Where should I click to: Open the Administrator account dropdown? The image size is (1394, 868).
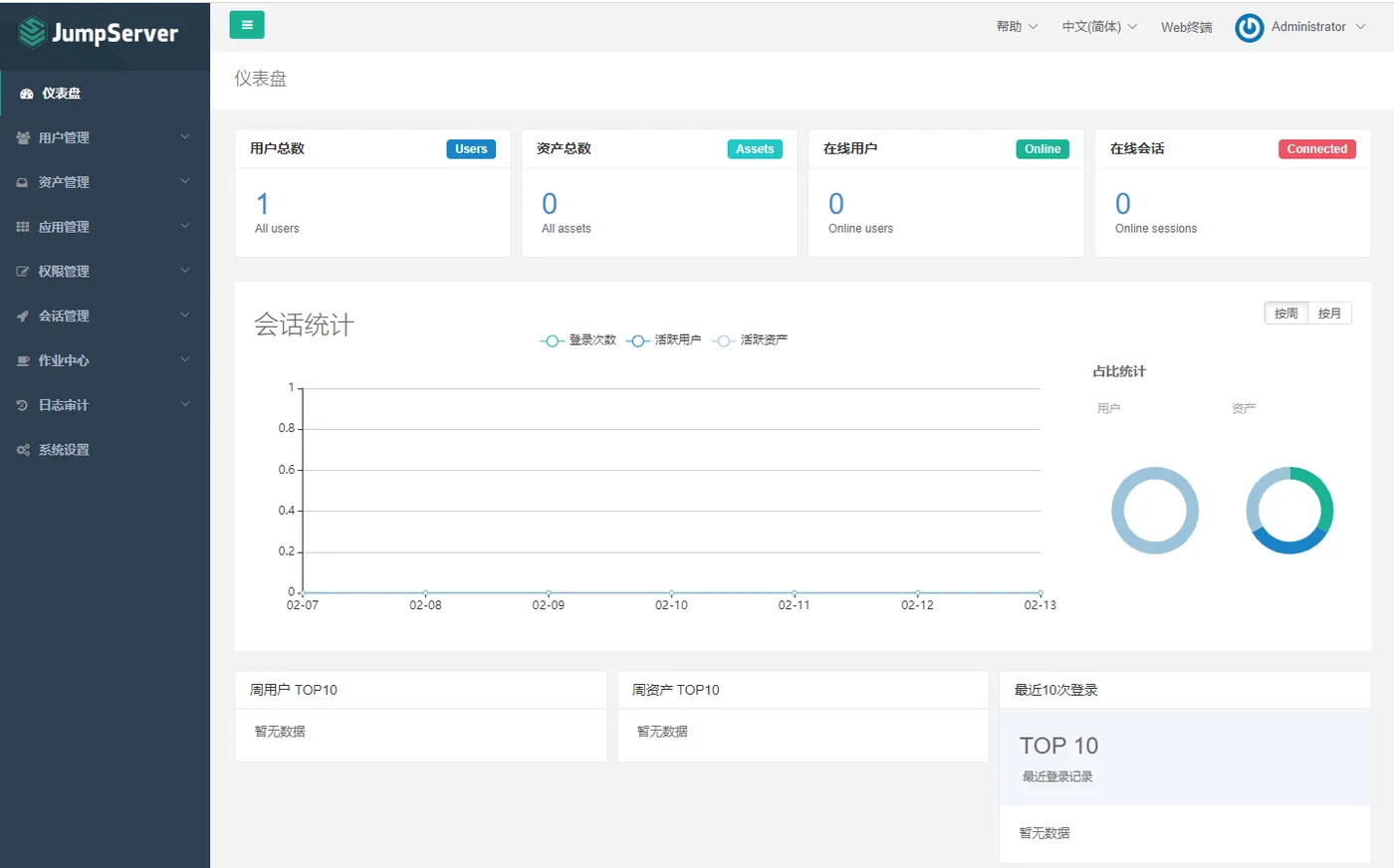1318,27
